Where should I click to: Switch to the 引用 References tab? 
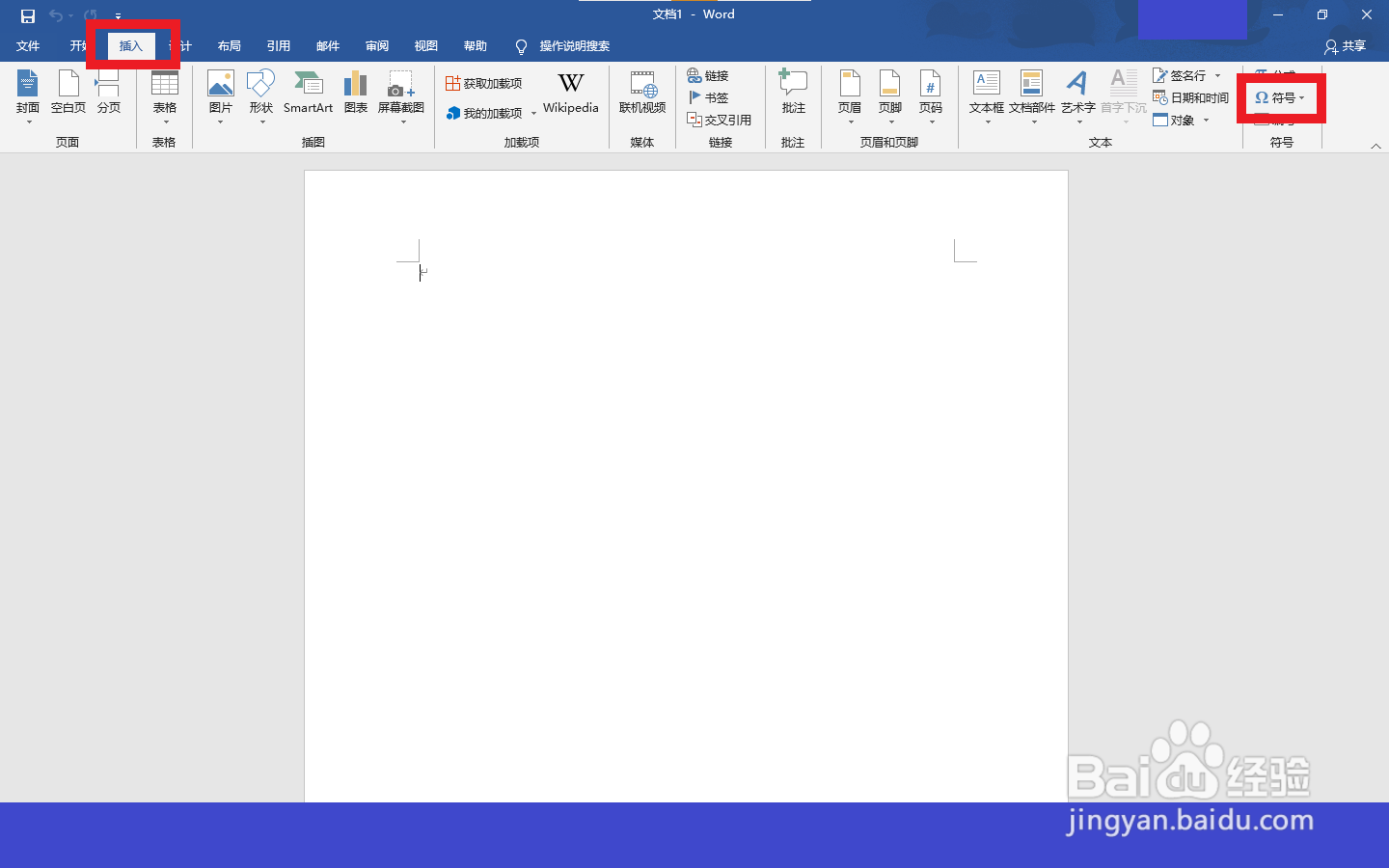pyautogui.click(x=279, y=46)
